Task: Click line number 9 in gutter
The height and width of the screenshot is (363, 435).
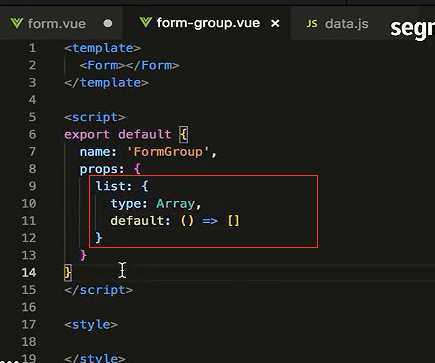Action: point(32,186)
